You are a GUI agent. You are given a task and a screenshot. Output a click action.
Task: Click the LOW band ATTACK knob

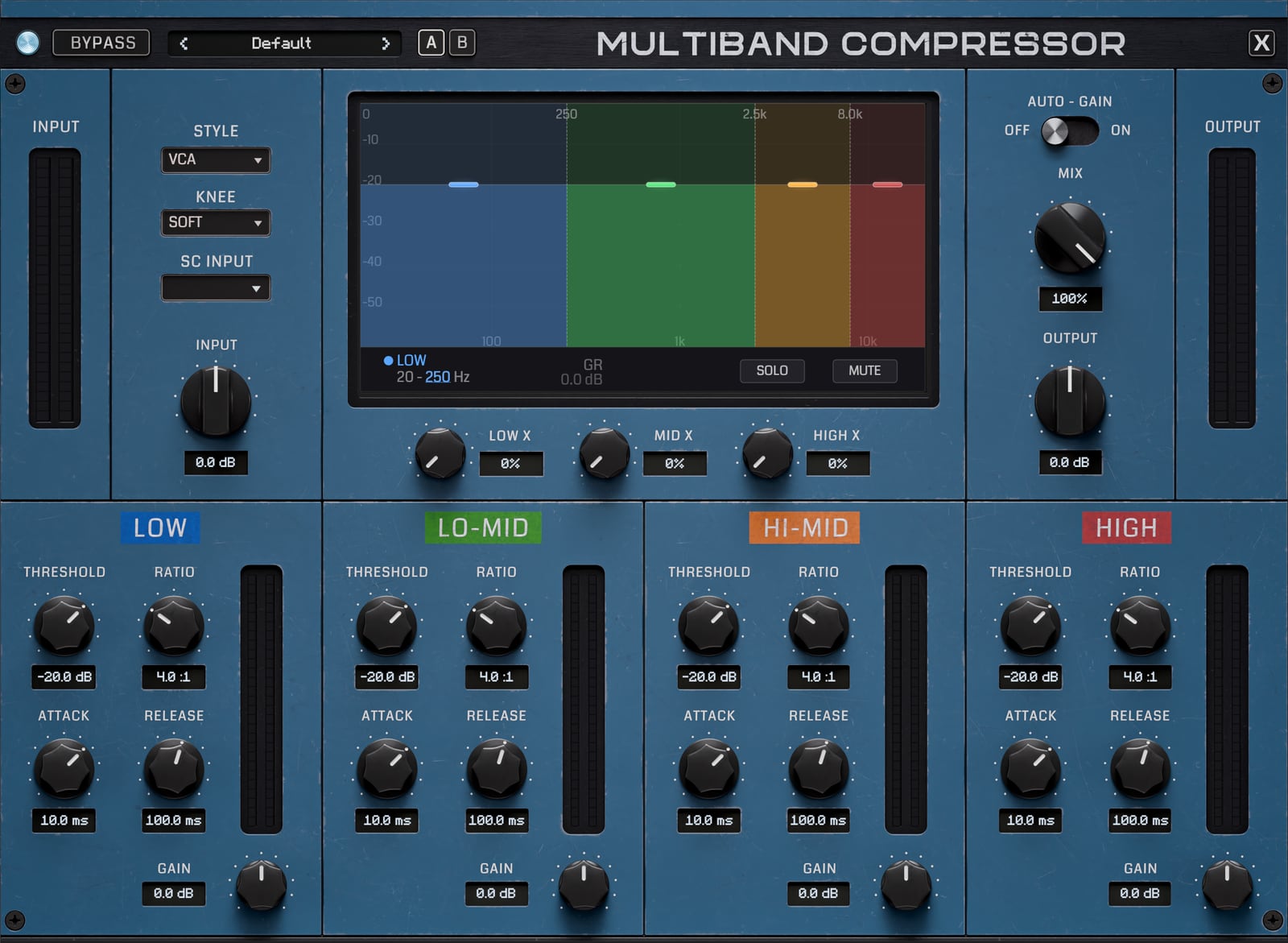point(64,769)
